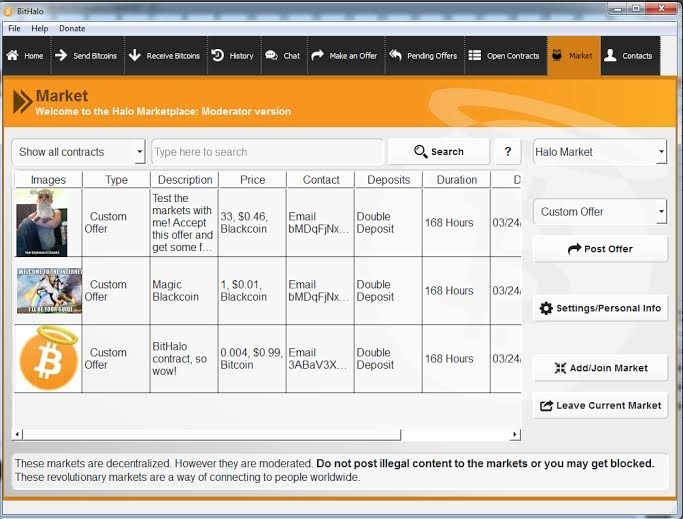This screenshot has height=519, width=683.
Task: Click the search text field
Action: [266, 152]
